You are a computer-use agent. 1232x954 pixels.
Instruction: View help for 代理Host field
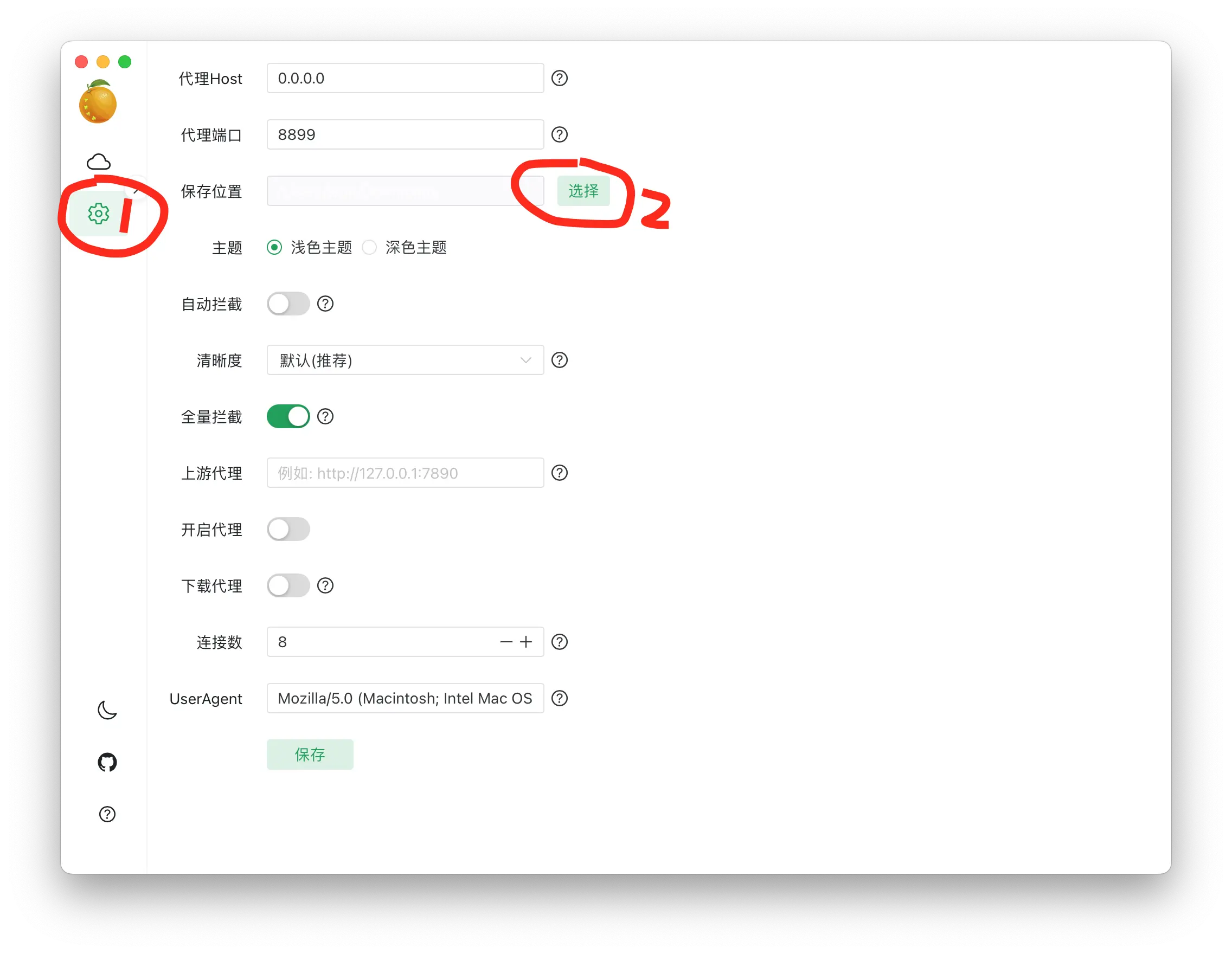(x=559, y=79)
